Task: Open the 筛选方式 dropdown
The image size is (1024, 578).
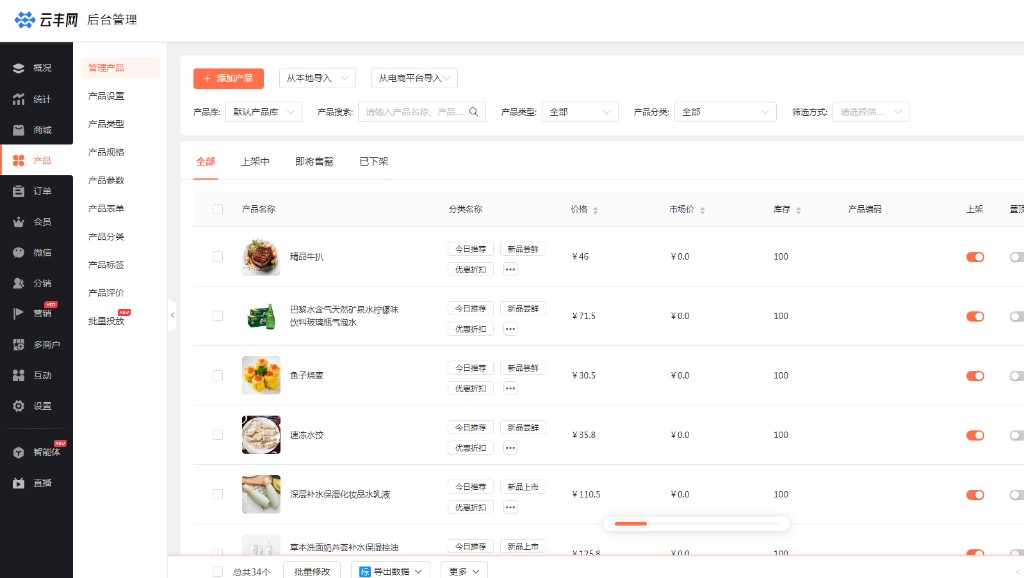Action: (x=871, y=112)
